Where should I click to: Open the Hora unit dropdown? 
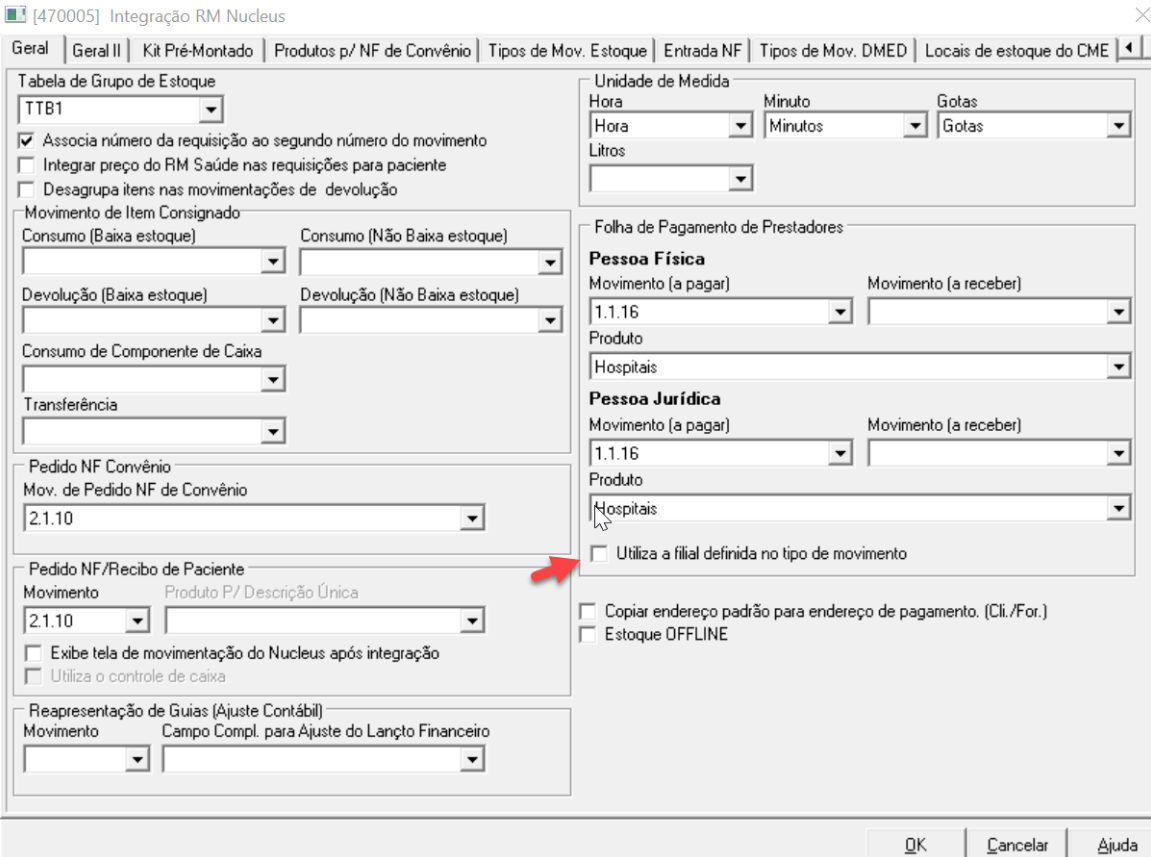click(x=741, y=126)
